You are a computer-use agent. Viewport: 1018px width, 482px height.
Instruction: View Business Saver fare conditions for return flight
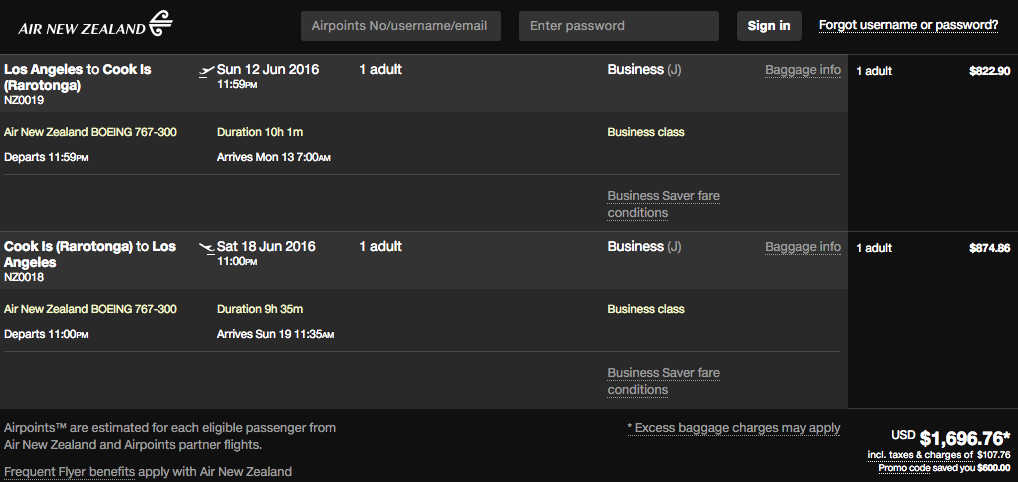(x=663, y=381)
